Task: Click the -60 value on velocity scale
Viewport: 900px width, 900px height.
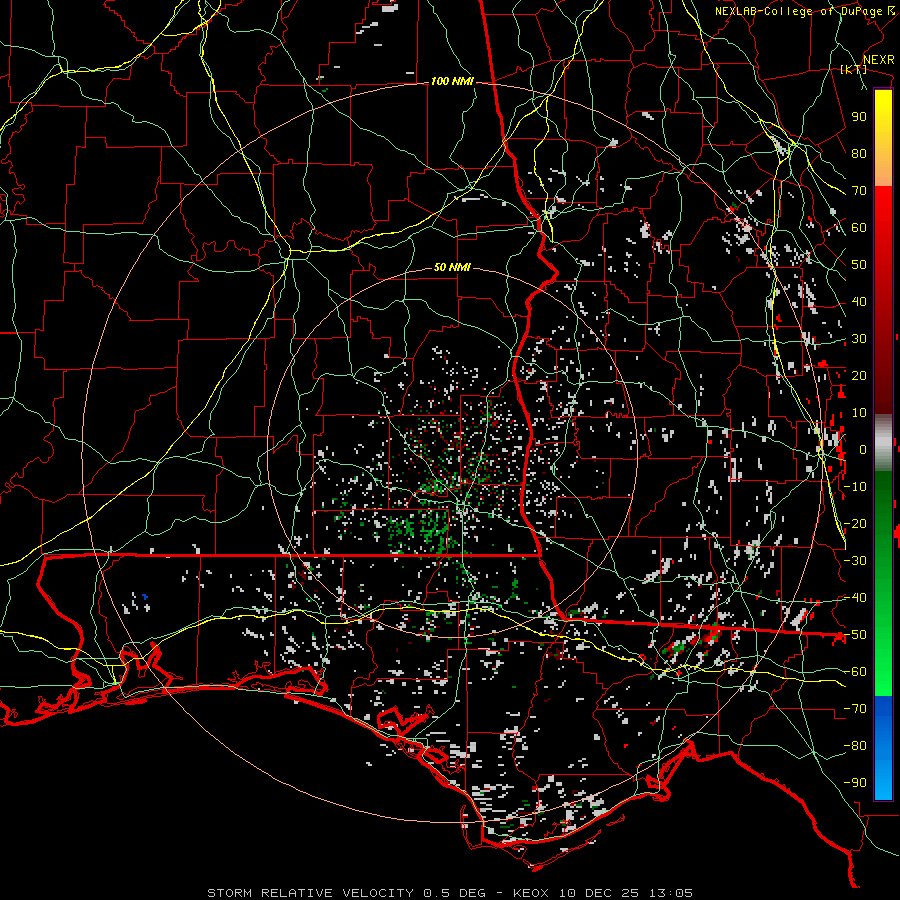Action: coord(855,672)
